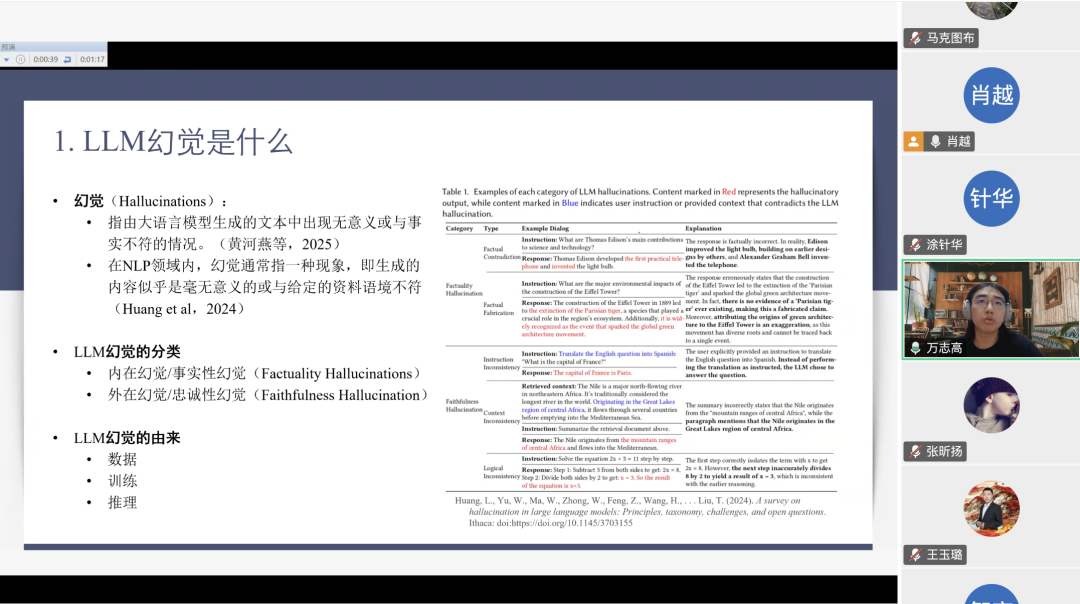The width and height of the screenshot is (1080, 604).
Task: Click the Faithfulness Hallucination category cell
Action: (464, 405)
